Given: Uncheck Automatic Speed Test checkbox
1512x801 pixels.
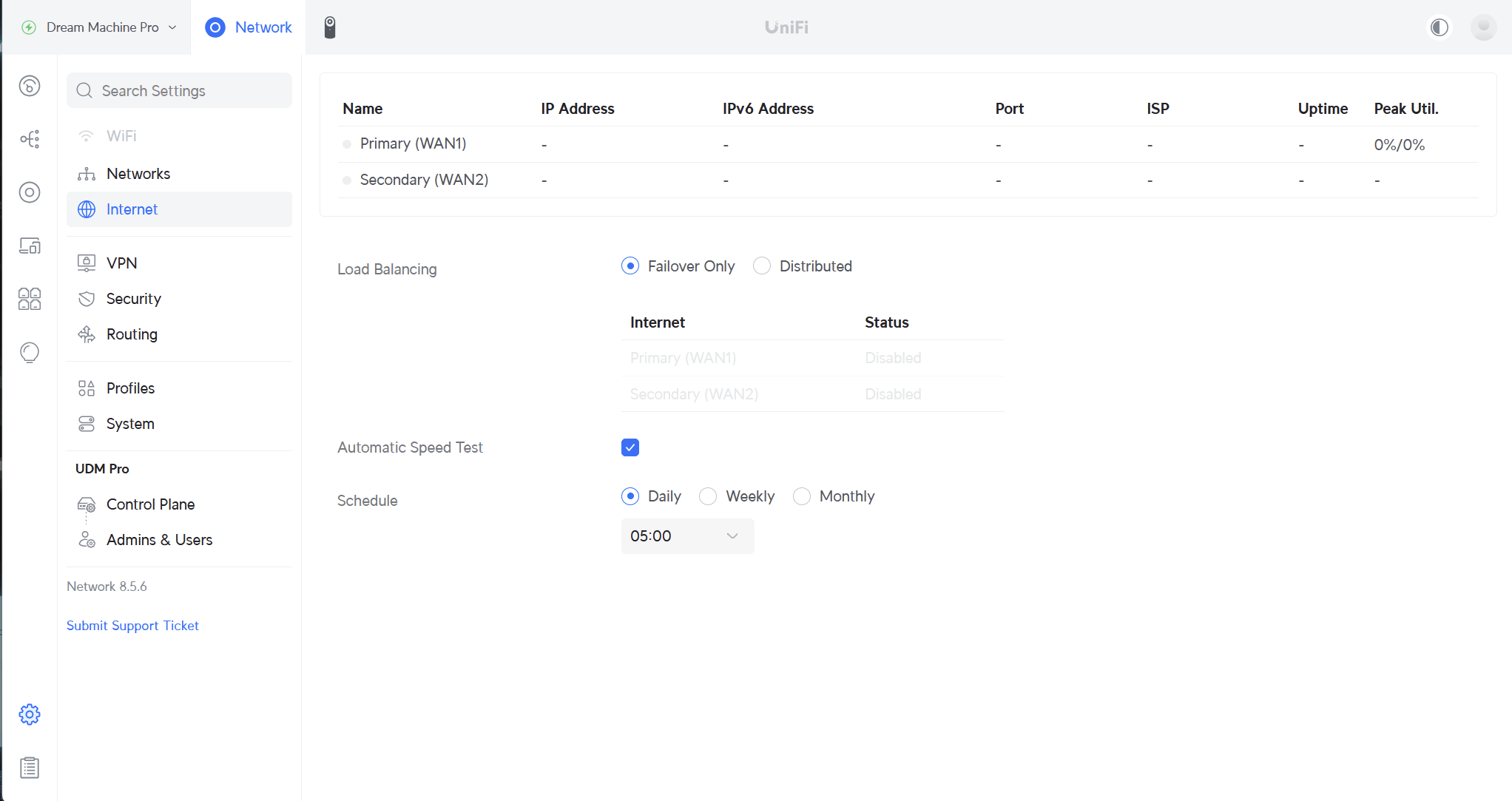Looking at the screenshot, I should 630,447.
